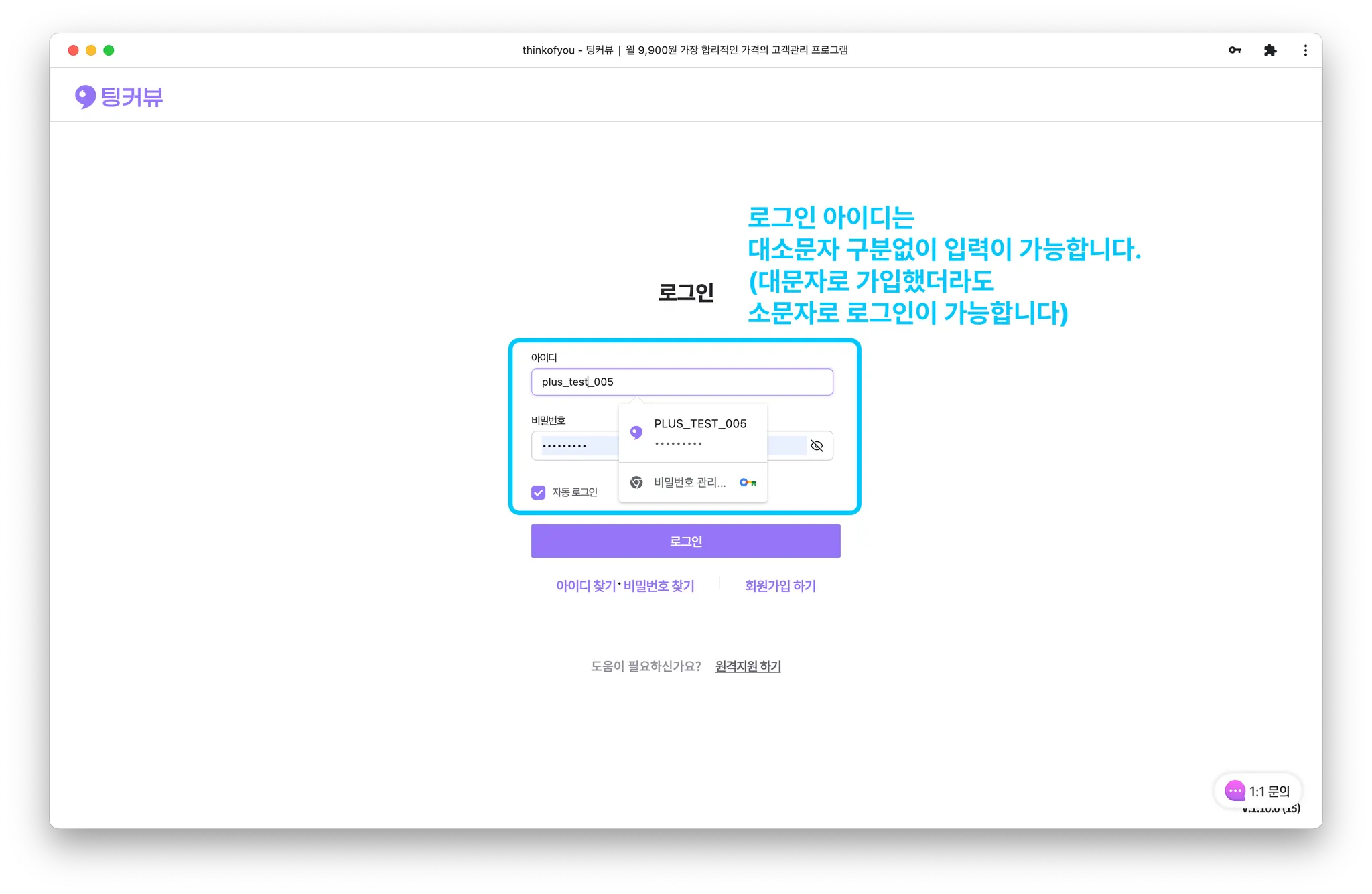1372x894 pixels.
Task: Click the purple 로그인 button
Action: tap(685, 541)
